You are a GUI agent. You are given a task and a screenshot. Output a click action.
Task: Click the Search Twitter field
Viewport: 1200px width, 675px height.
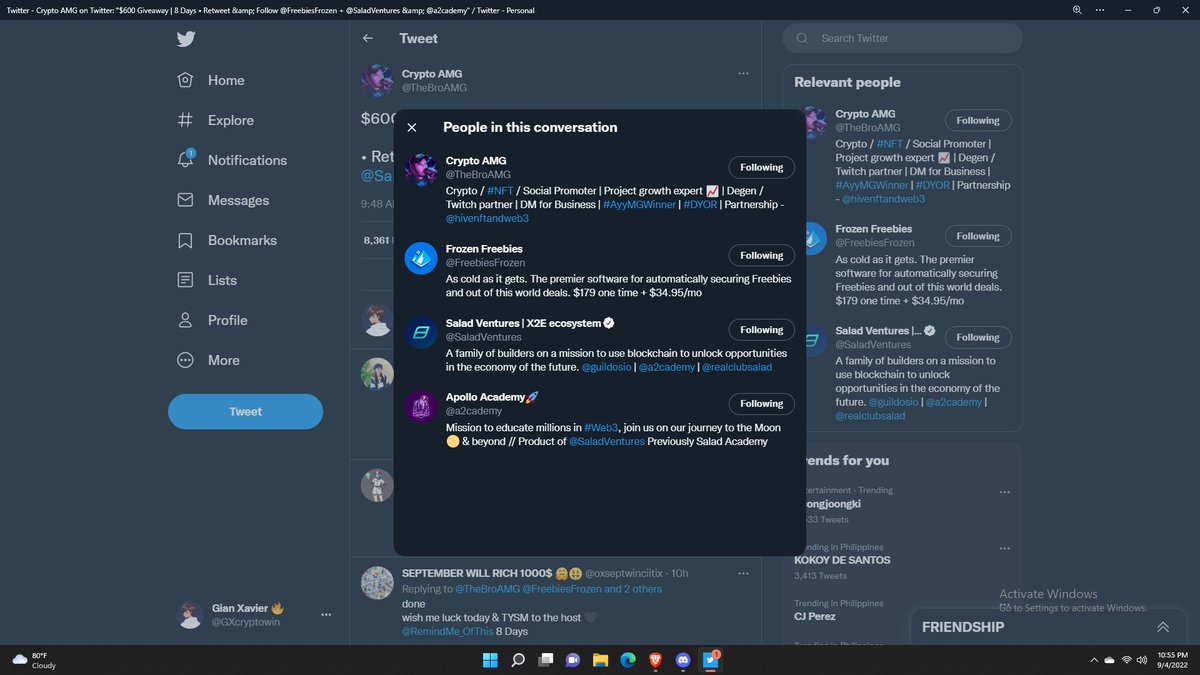[x=903, y=38]
